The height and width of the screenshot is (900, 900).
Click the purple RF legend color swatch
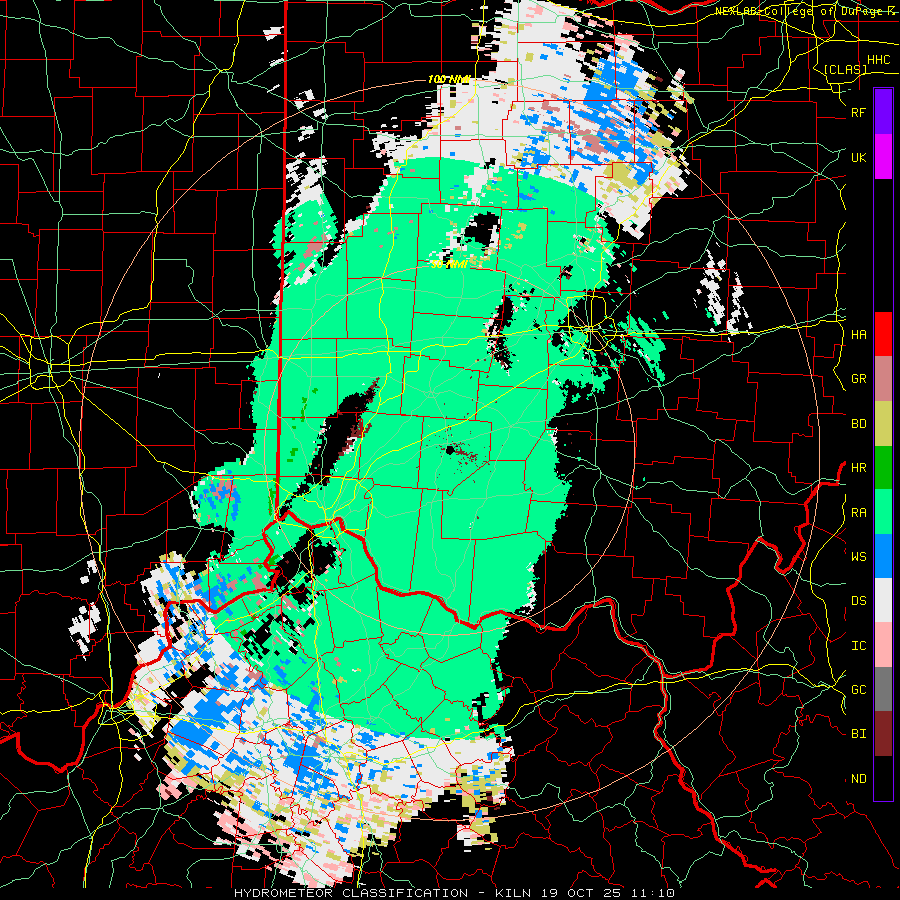point(883,111)
